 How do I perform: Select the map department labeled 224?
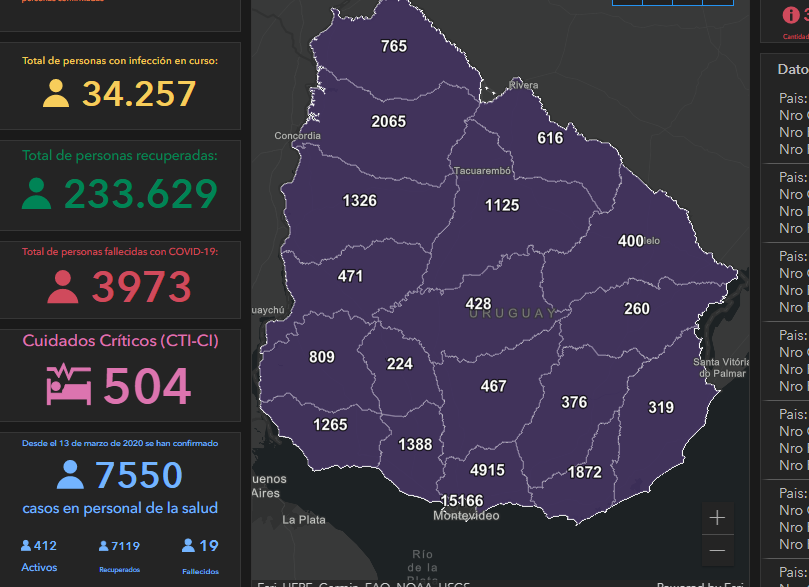pyautogui.click(x=400, y=364)
